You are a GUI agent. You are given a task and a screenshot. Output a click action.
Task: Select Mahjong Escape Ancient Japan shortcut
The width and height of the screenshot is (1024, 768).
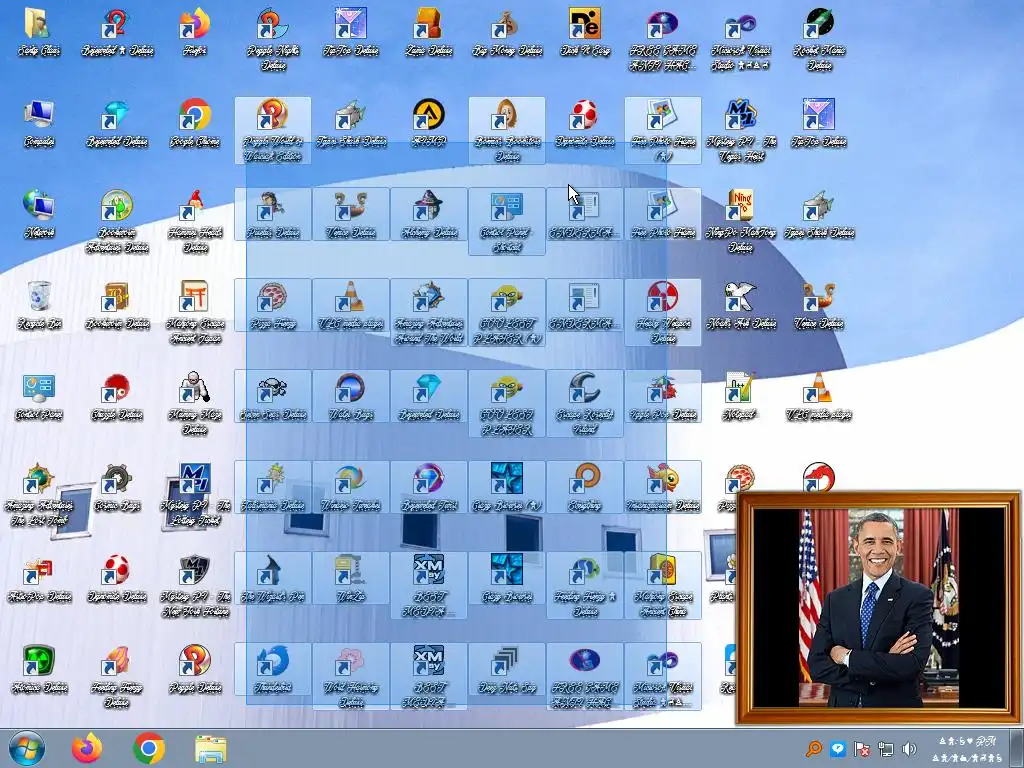(x=195, y=312)
